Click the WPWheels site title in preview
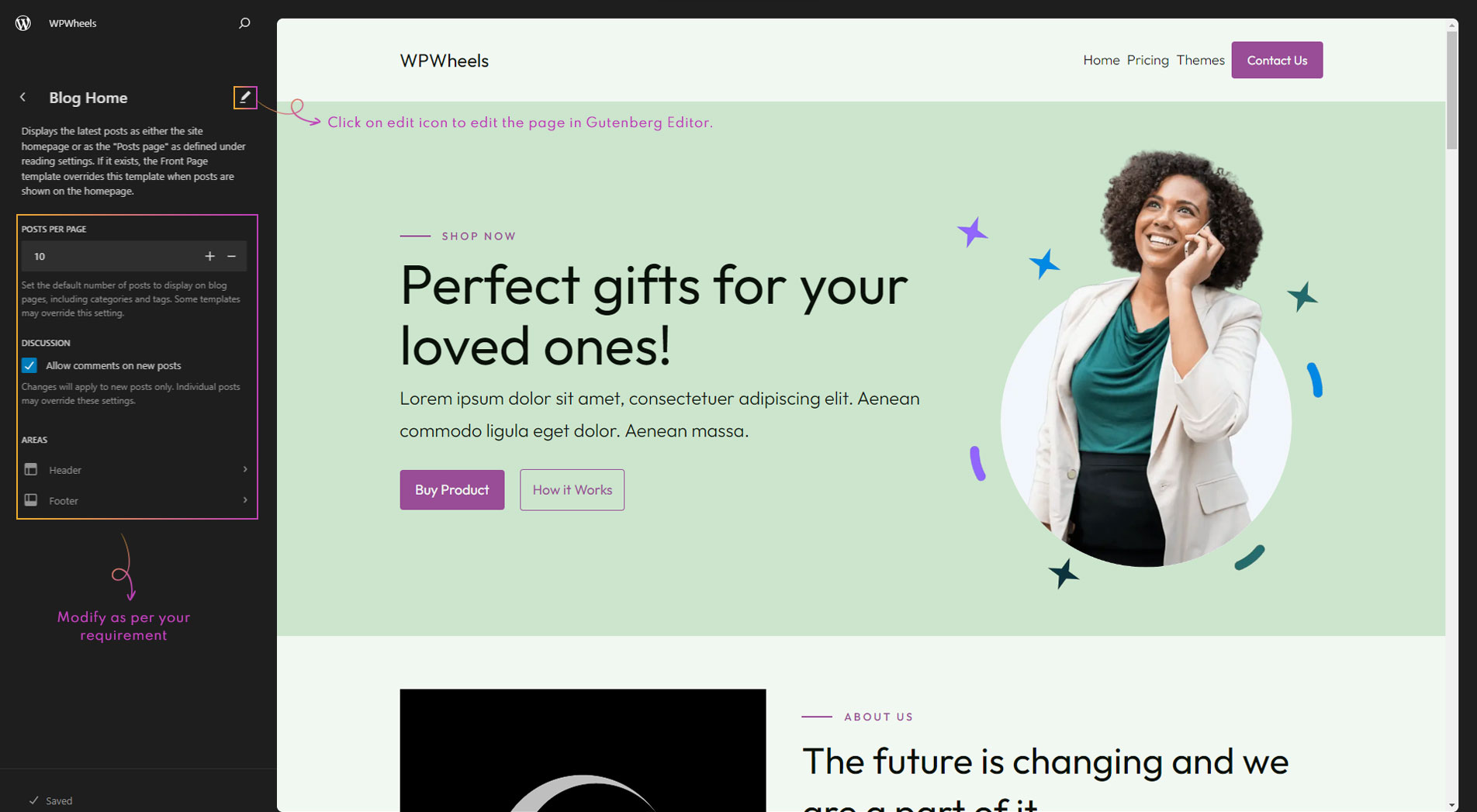 coord(444,60)
